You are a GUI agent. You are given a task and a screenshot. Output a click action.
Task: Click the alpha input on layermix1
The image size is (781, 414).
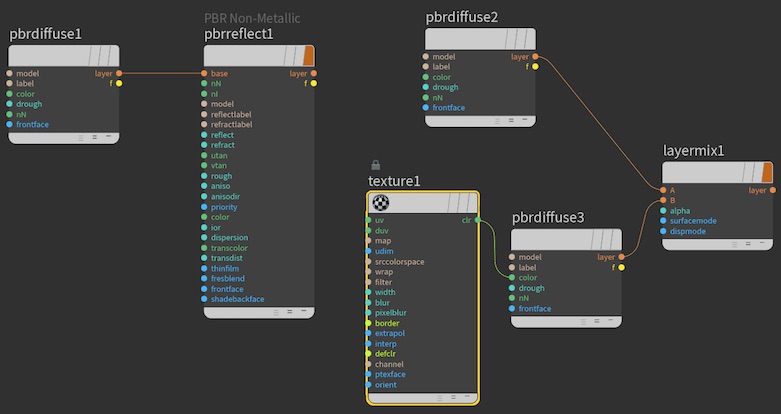point(662,210)
